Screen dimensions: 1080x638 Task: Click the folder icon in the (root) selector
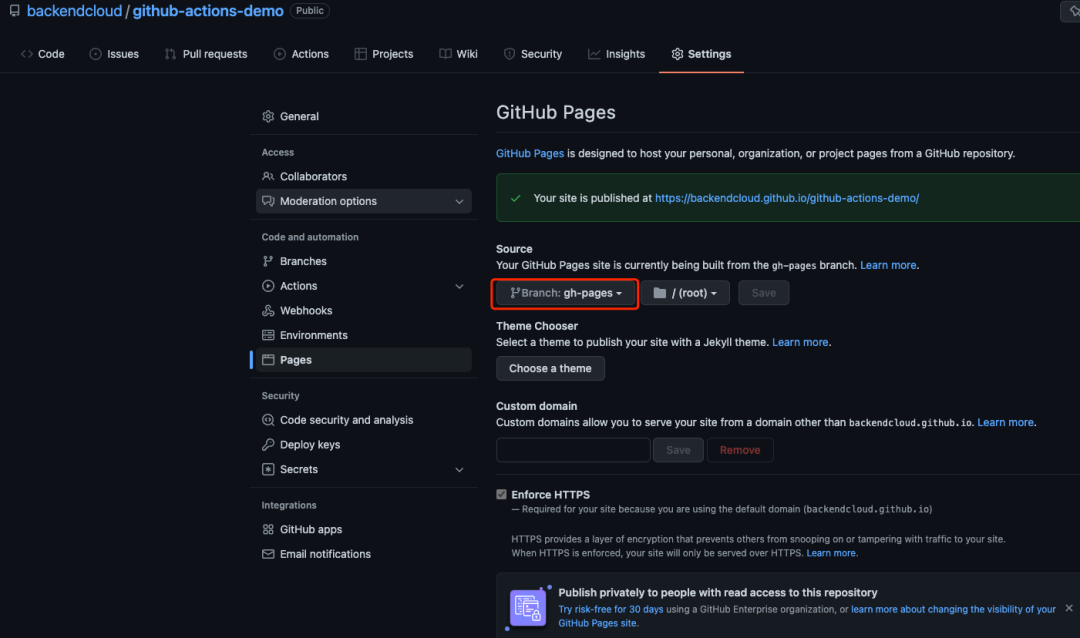tap(661, 292)
